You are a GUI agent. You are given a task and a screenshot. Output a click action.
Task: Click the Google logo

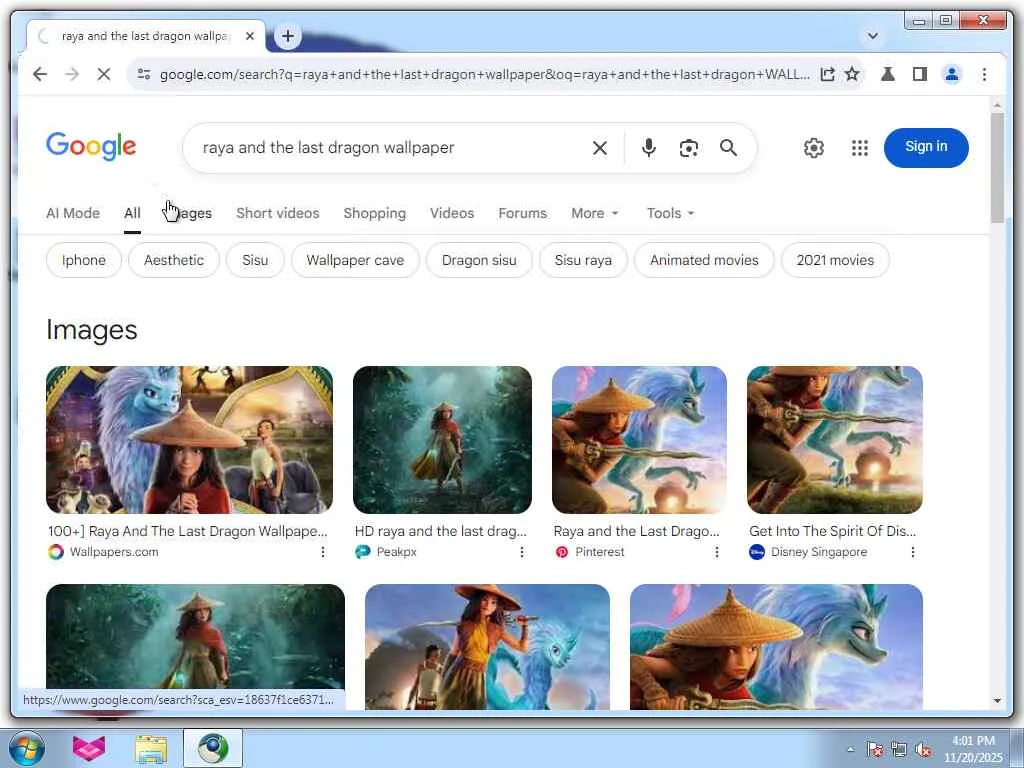click(91, 146)
